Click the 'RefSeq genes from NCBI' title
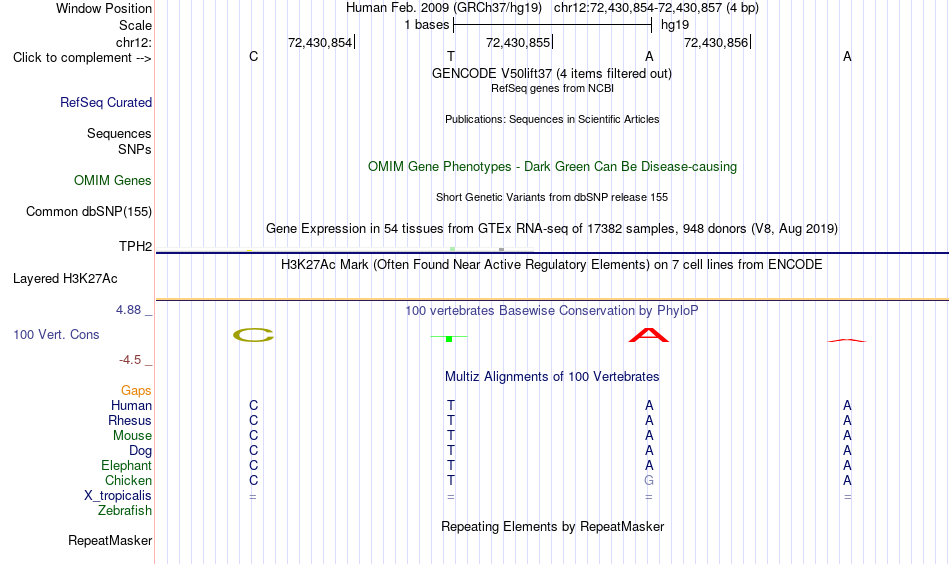Screen dimensions: 950x564 (x=553, y=88)
